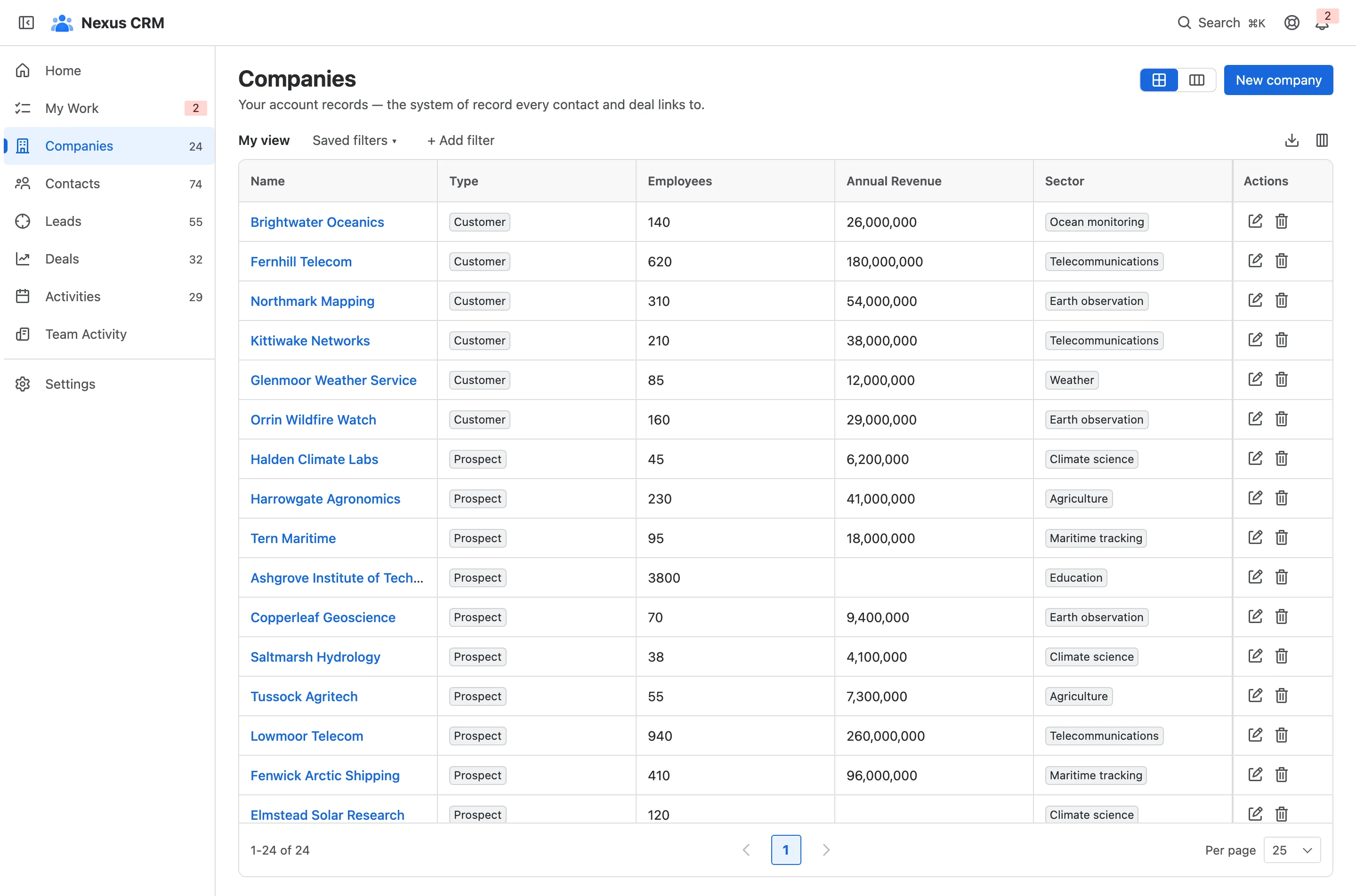Open Tussock Agritech company link
The height and width of the screenshot is (896, 1356).
304,696
